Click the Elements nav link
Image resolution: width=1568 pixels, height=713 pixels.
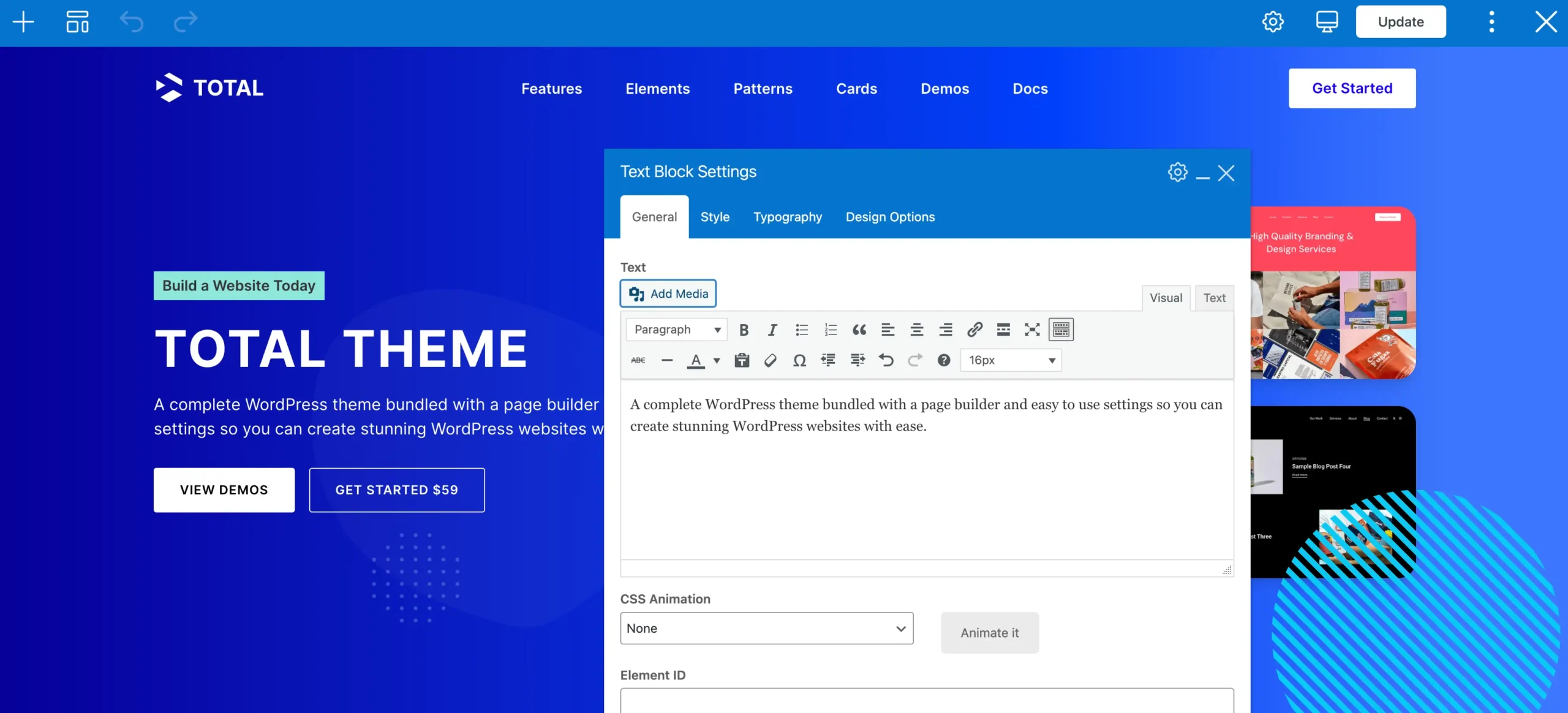click(x=658, y=89)
